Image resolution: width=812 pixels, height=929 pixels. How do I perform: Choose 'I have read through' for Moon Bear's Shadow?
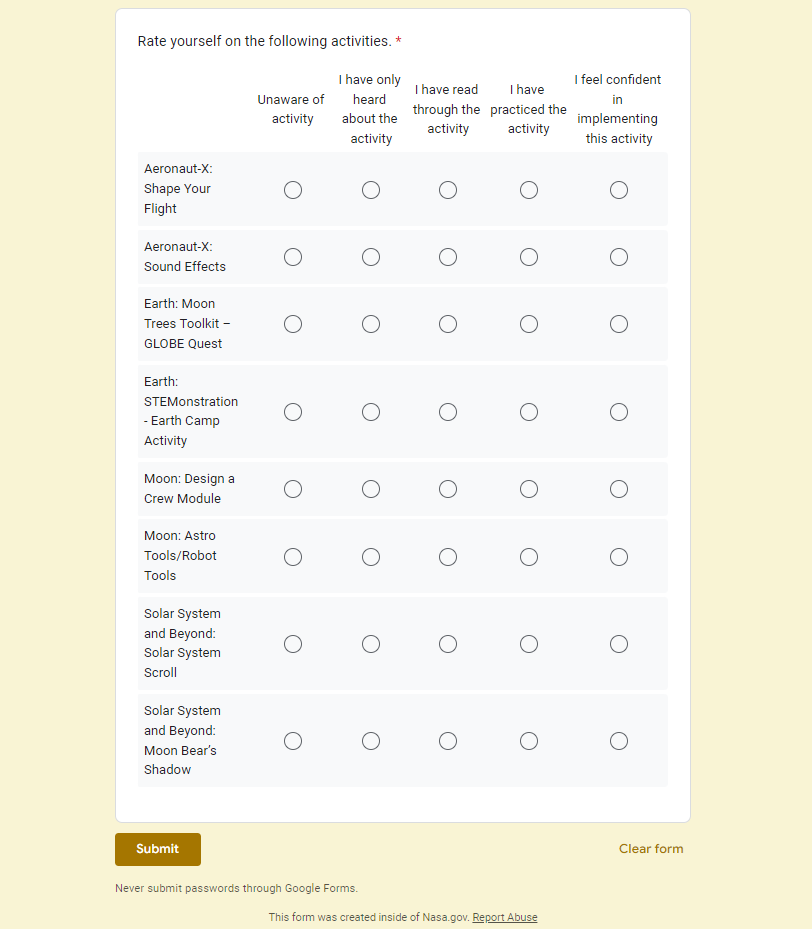pyautogui.click(x=448, y=741)
